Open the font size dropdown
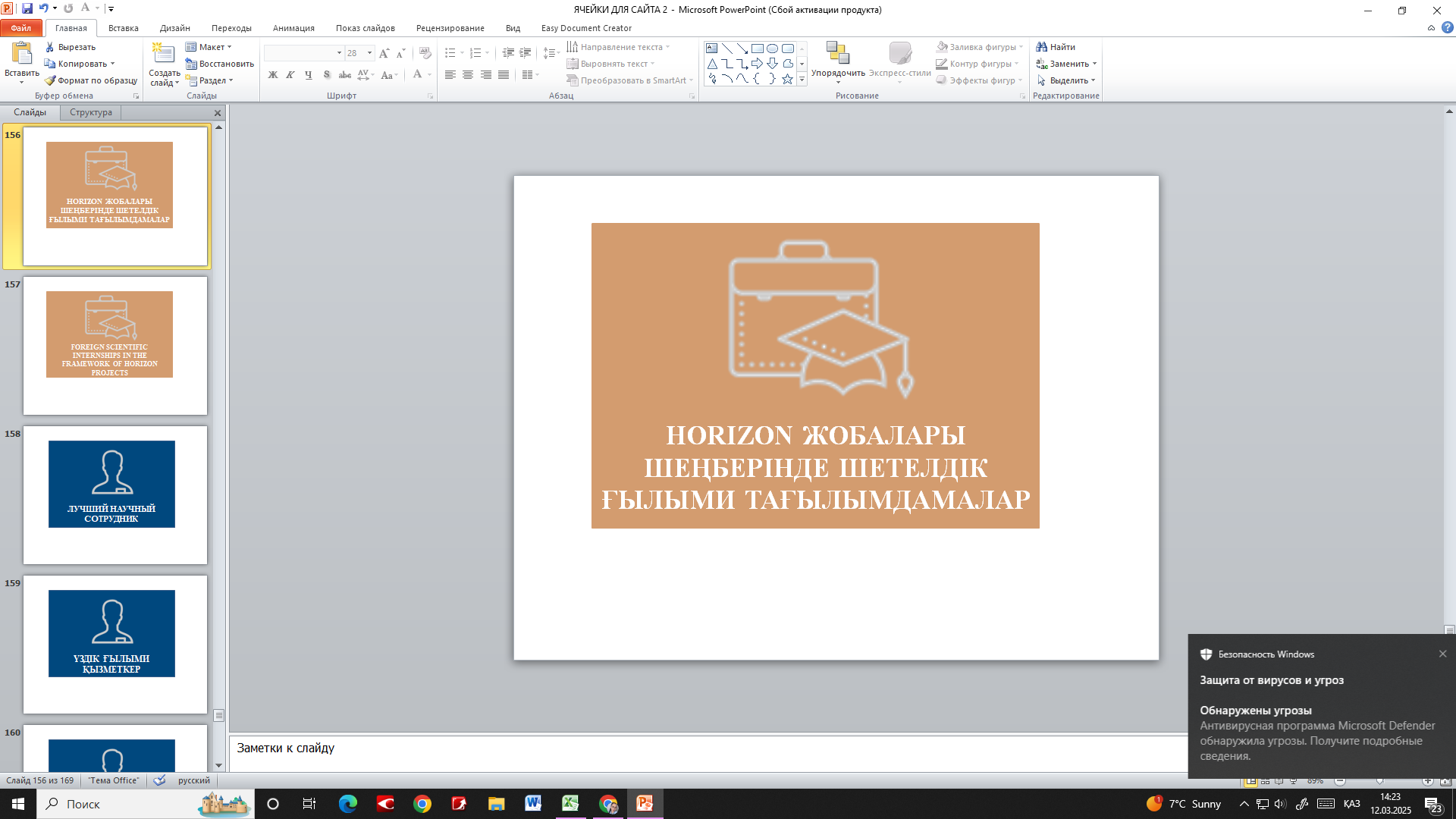Viewport: 1456px width, 819px height. pyautogui.click(x=370, y=53)
